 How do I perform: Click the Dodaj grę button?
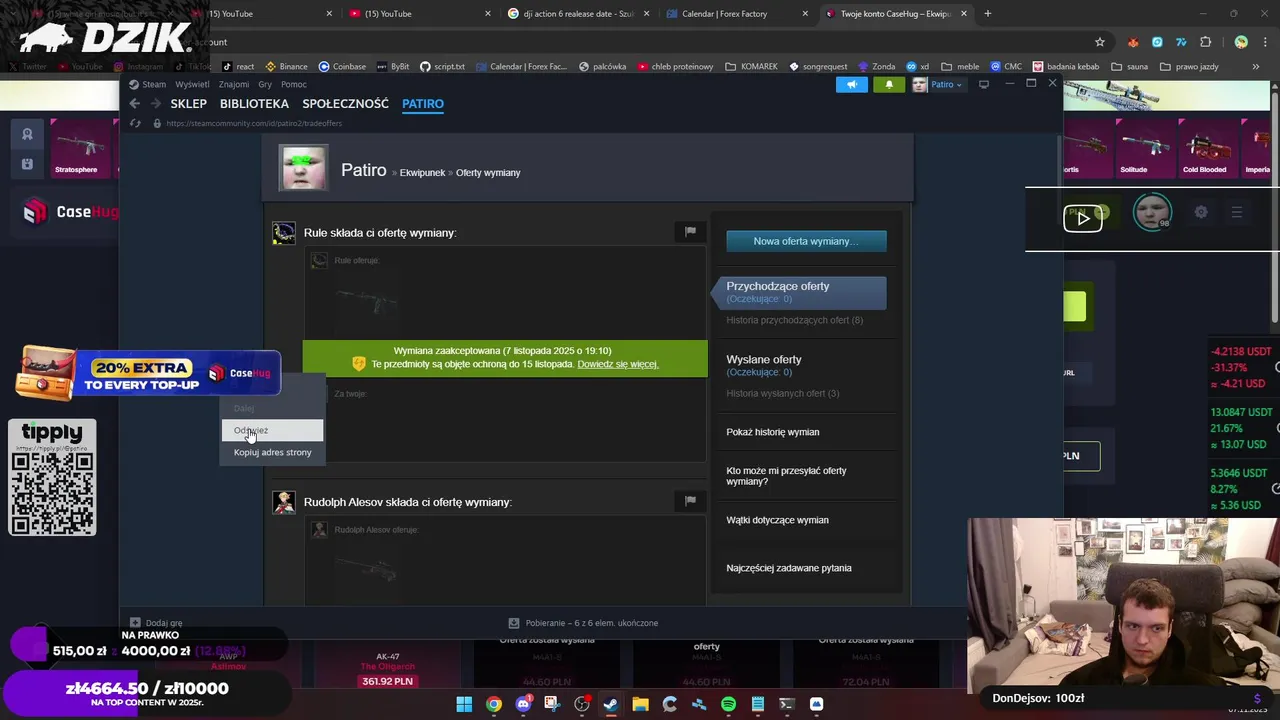(156, 622)
